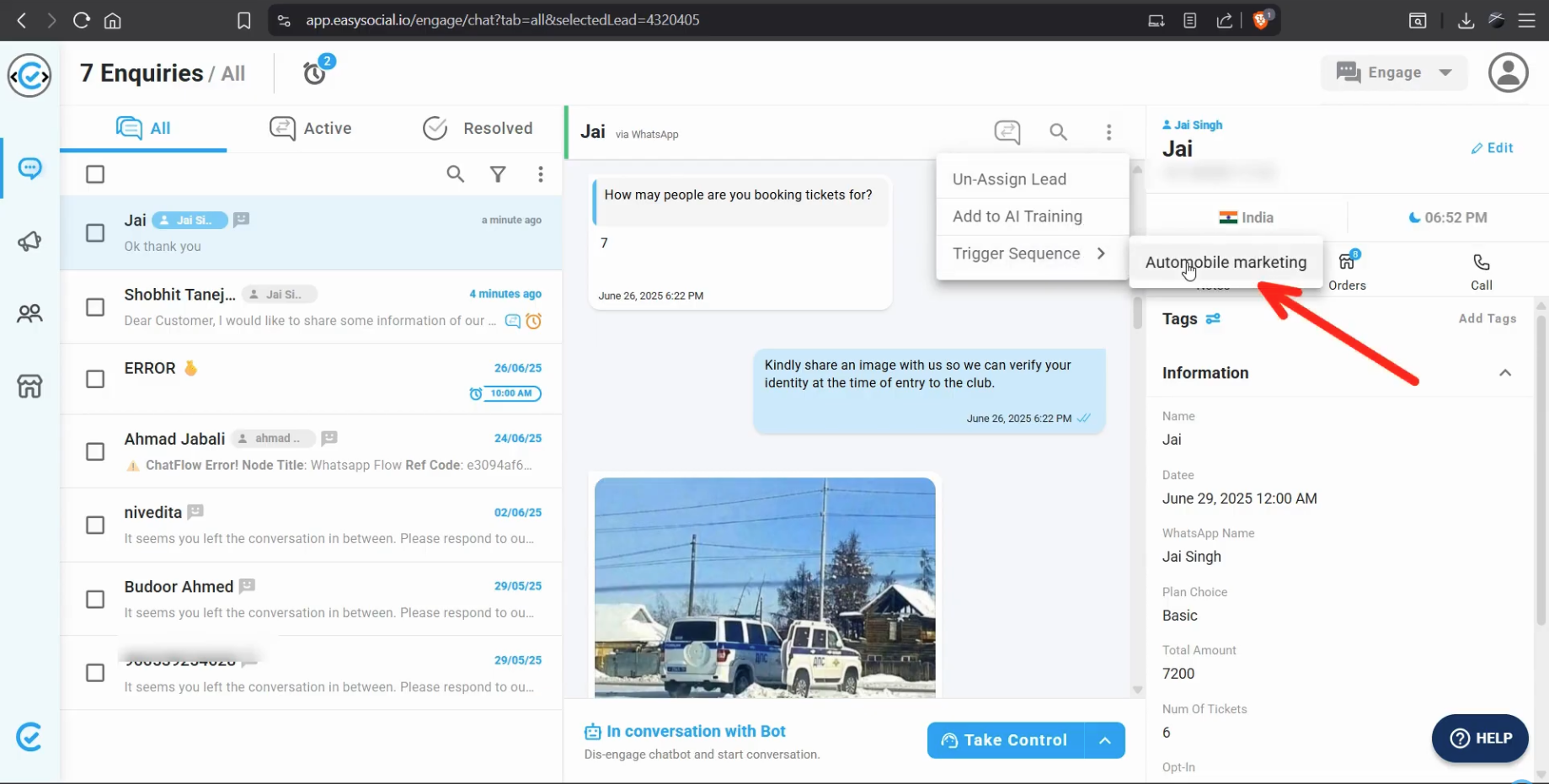Expand the Take Control options arrow

click(x=1104, y=740)
